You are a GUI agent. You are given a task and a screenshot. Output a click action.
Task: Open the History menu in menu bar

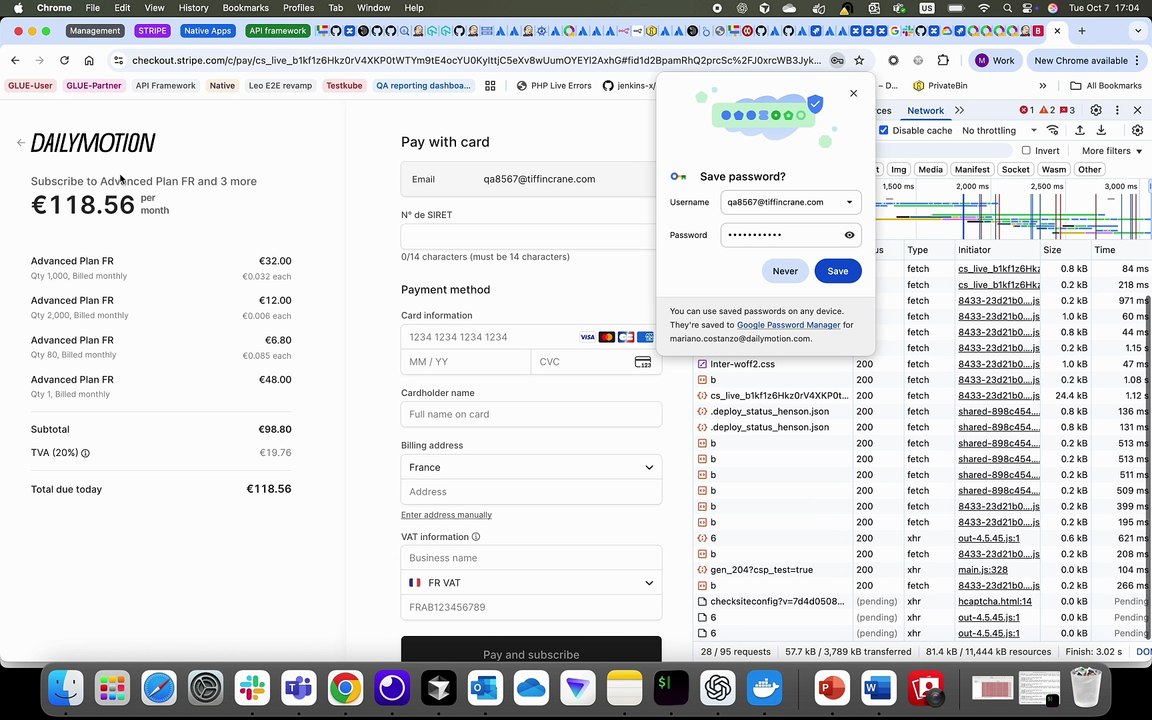pyautogui.click(x=193, y=8)
